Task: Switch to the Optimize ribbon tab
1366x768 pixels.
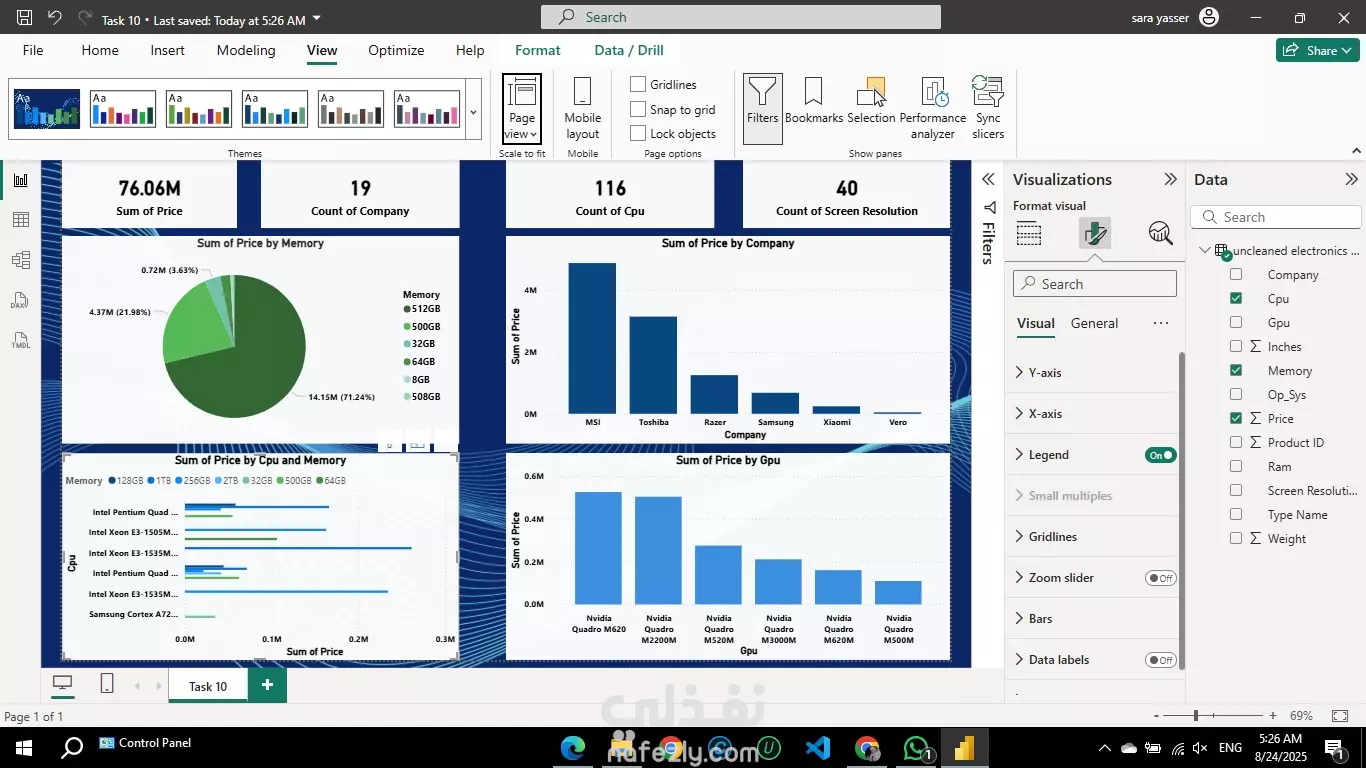Action: (x=396, y=50)
